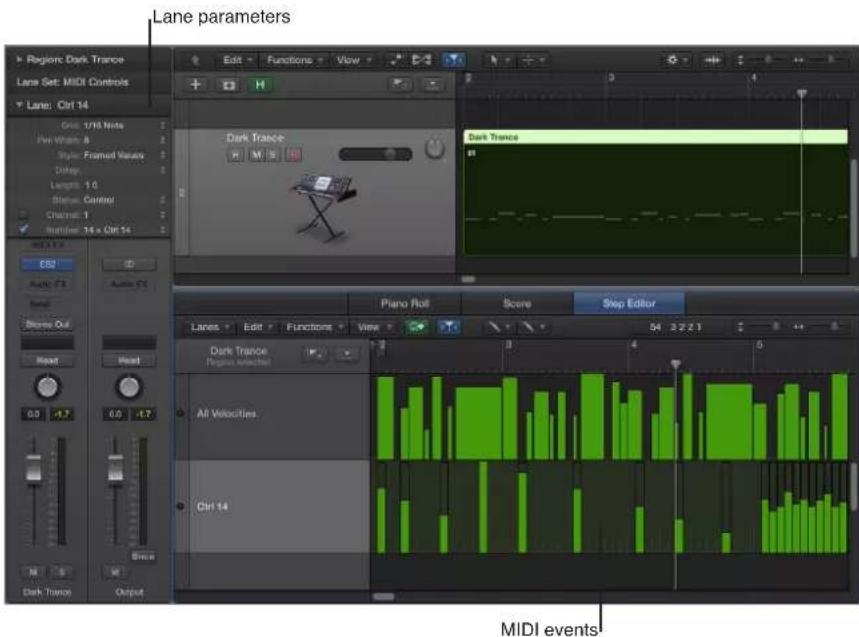Switch to the Score tab
Screen dimensions: 859x637
click(x=517, y=303)
